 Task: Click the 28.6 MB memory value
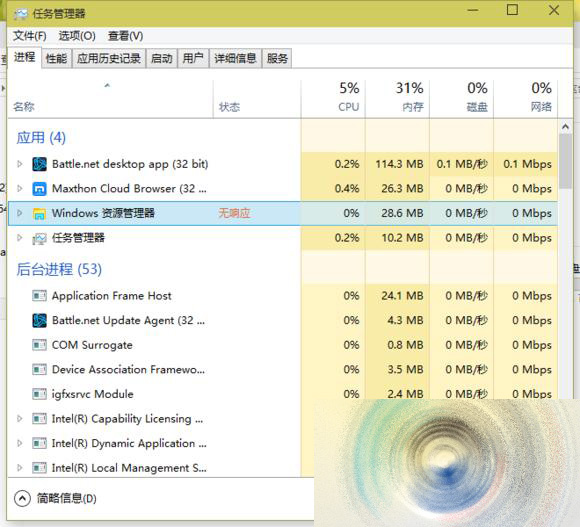402,213
